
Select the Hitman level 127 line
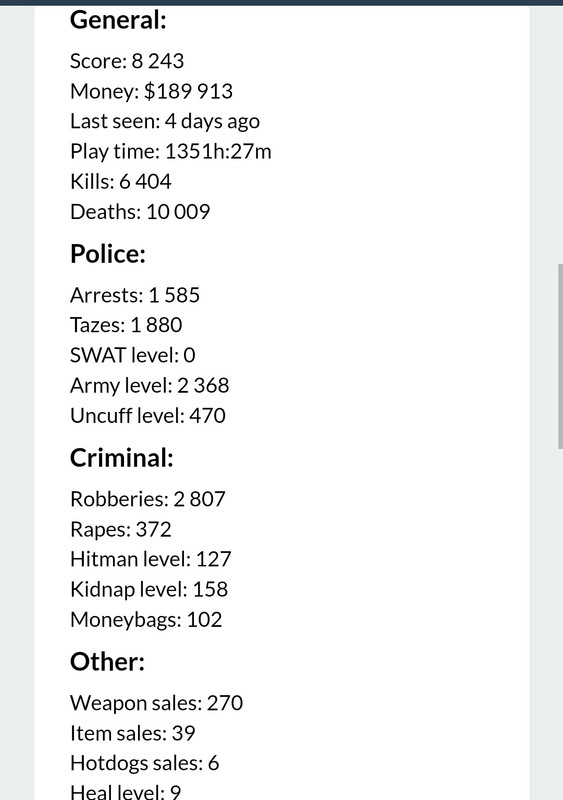pyautogui.click(x=151, y=559)
